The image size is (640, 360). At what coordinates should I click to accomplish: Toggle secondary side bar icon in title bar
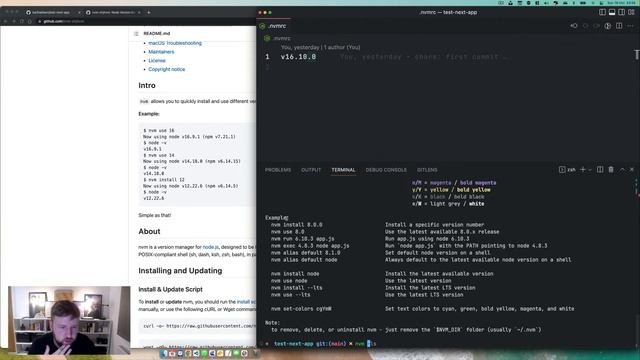click(621, 12)
